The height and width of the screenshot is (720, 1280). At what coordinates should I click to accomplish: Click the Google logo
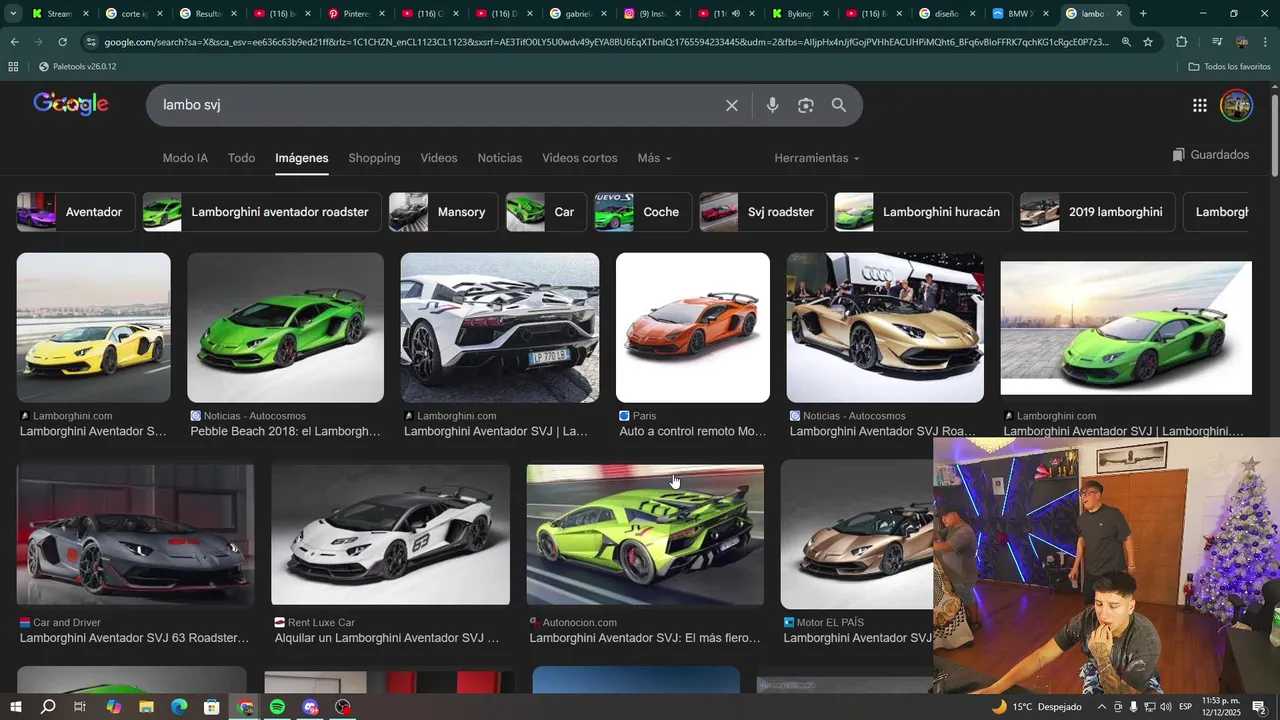[71, 103]
